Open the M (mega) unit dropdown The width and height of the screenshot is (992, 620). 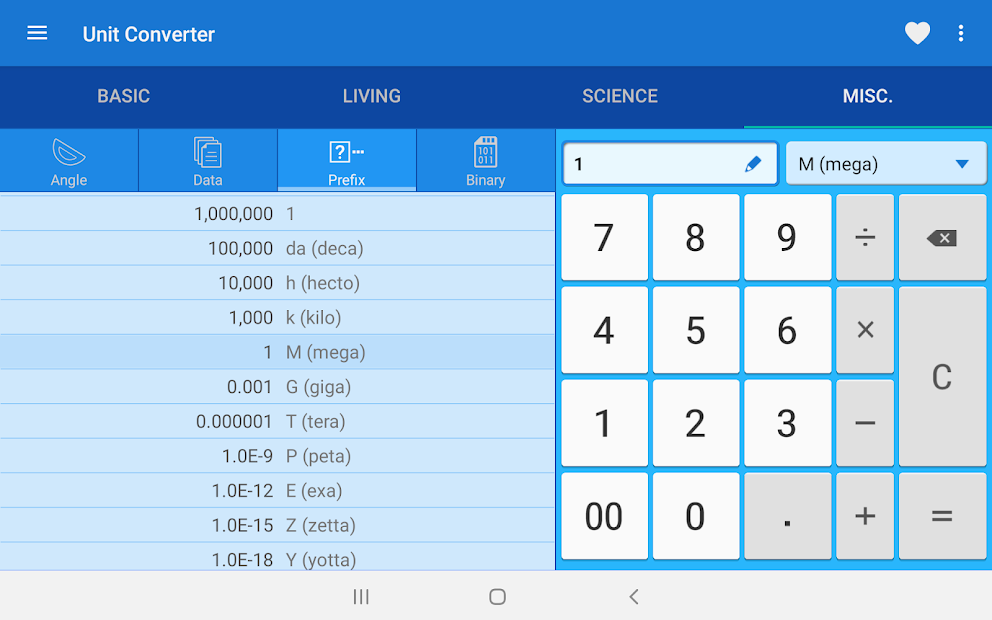click(x=886, y=163)
